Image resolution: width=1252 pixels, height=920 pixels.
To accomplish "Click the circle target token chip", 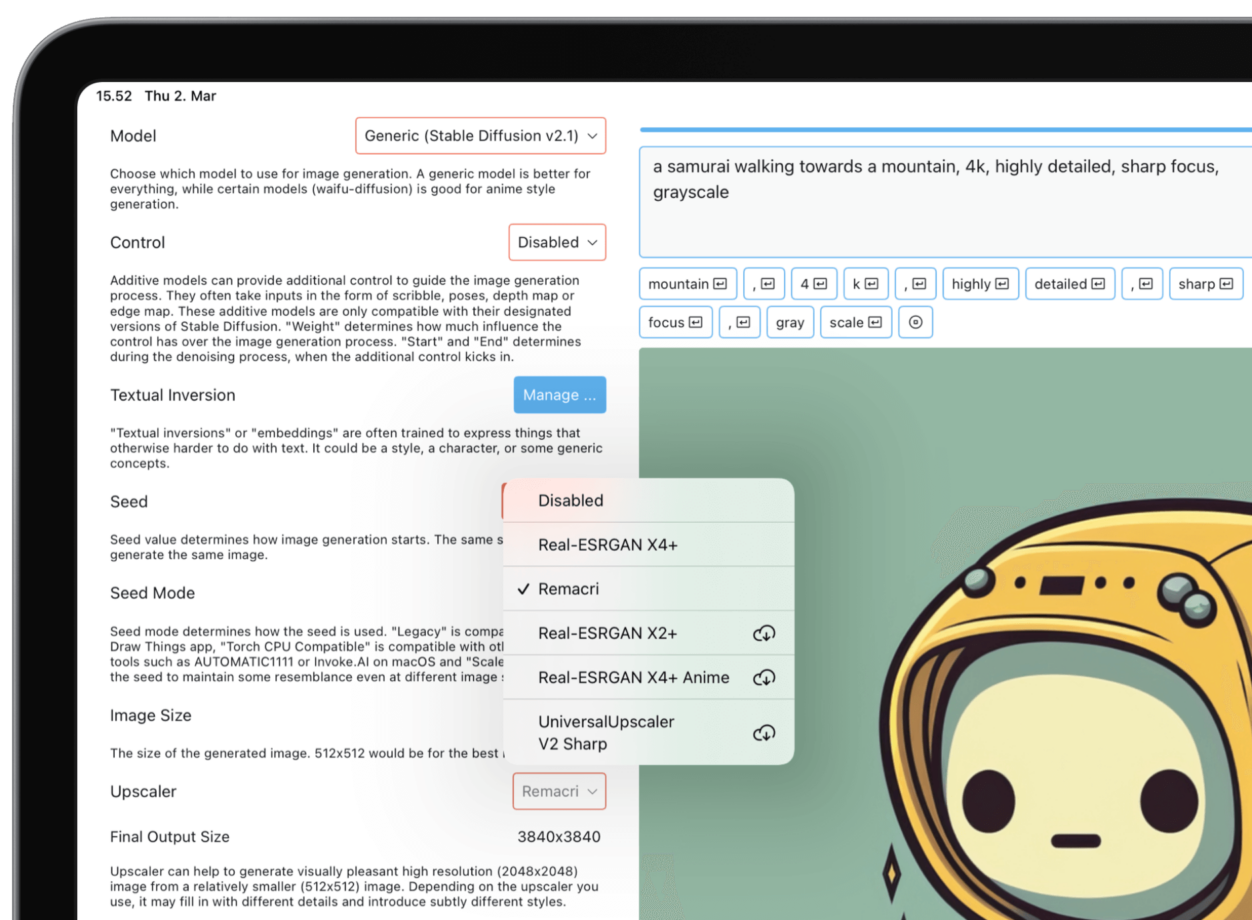I will click(x=915, y=322).
